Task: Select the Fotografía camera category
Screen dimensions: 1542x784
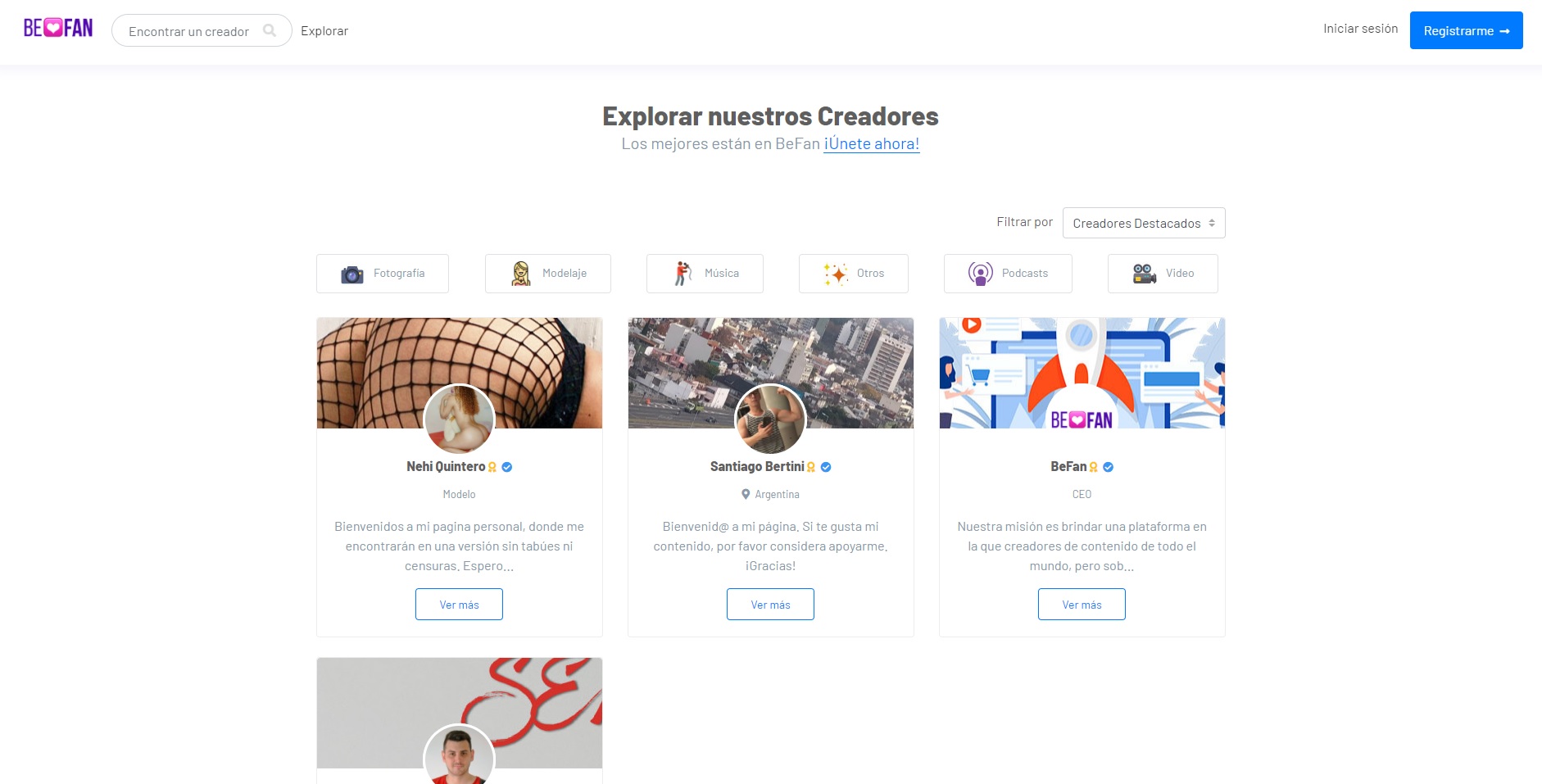Action: [x=383, y=274]
